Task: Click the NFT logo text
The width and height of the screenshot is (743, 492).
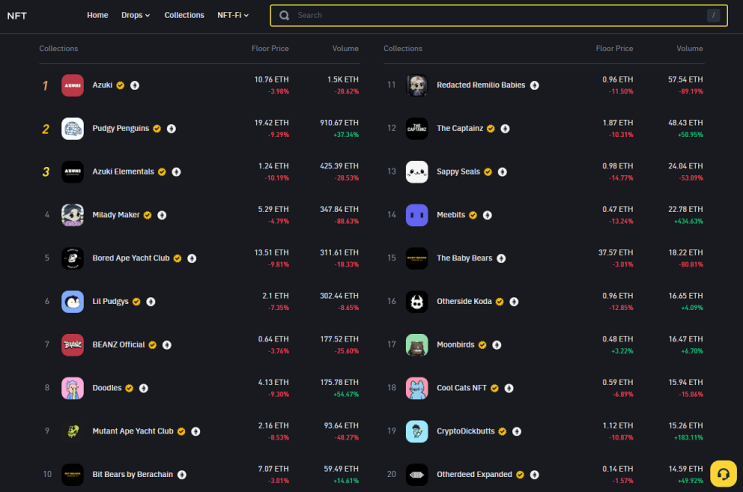Action: 17,16
